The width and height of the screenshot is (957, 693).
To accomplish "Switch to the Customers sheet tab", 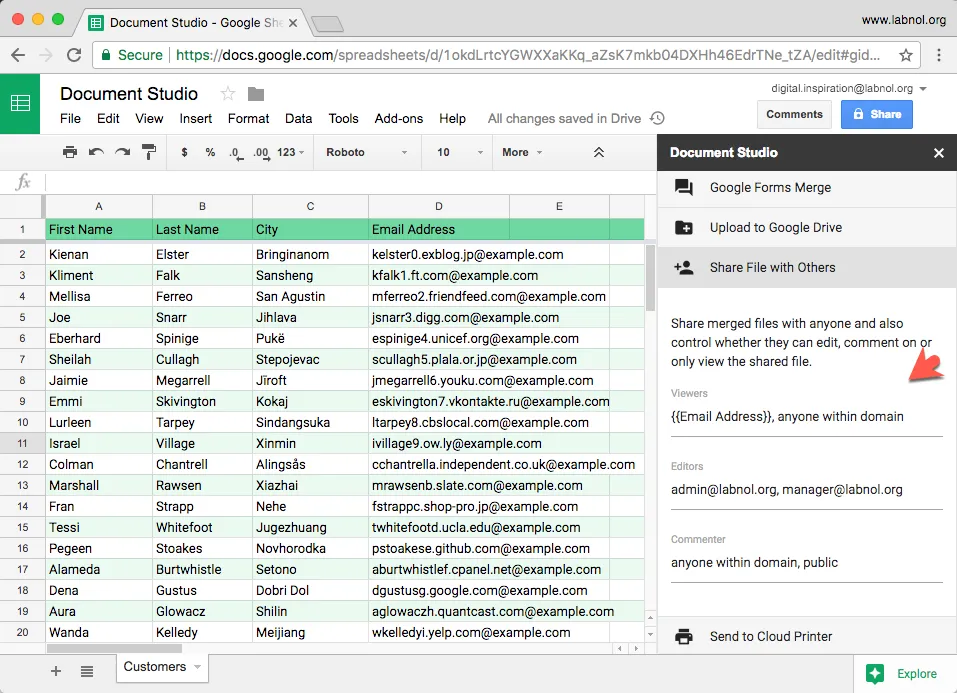I will pyautogui.click(x=154, y=667).
